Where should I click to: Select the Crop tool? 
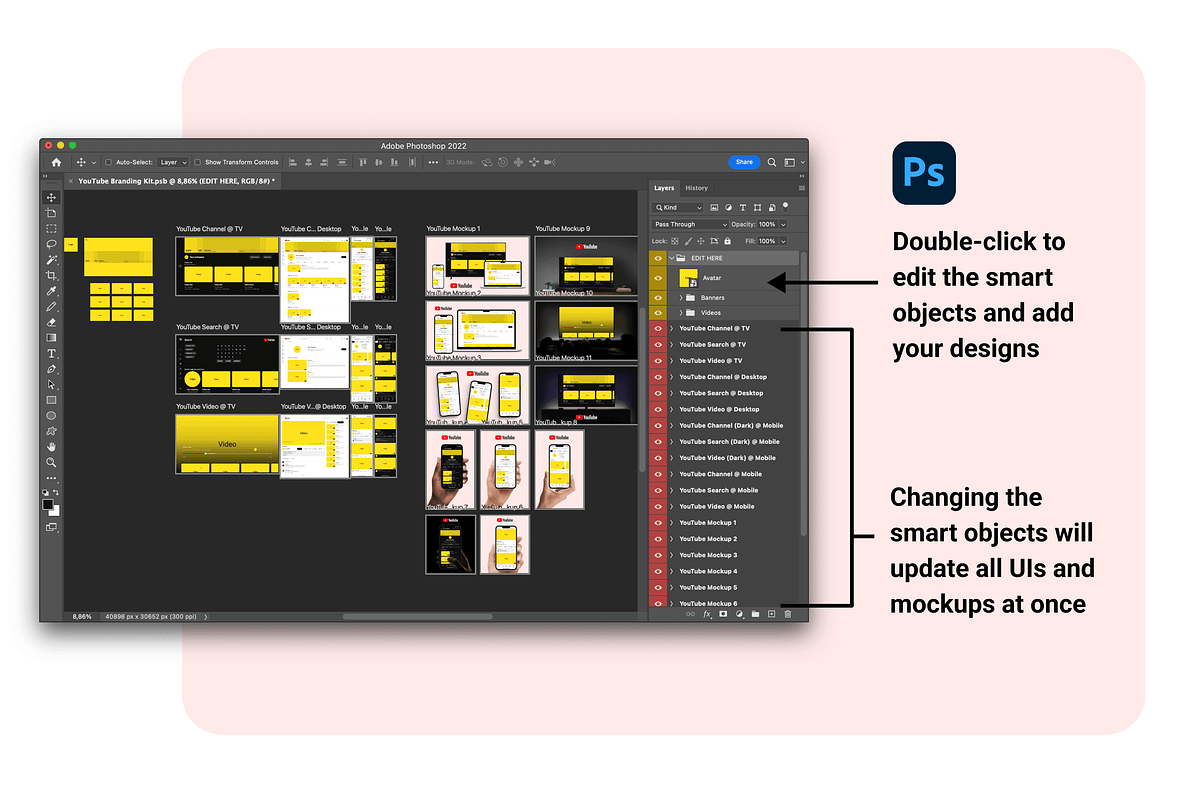click(x=51, y=275)
